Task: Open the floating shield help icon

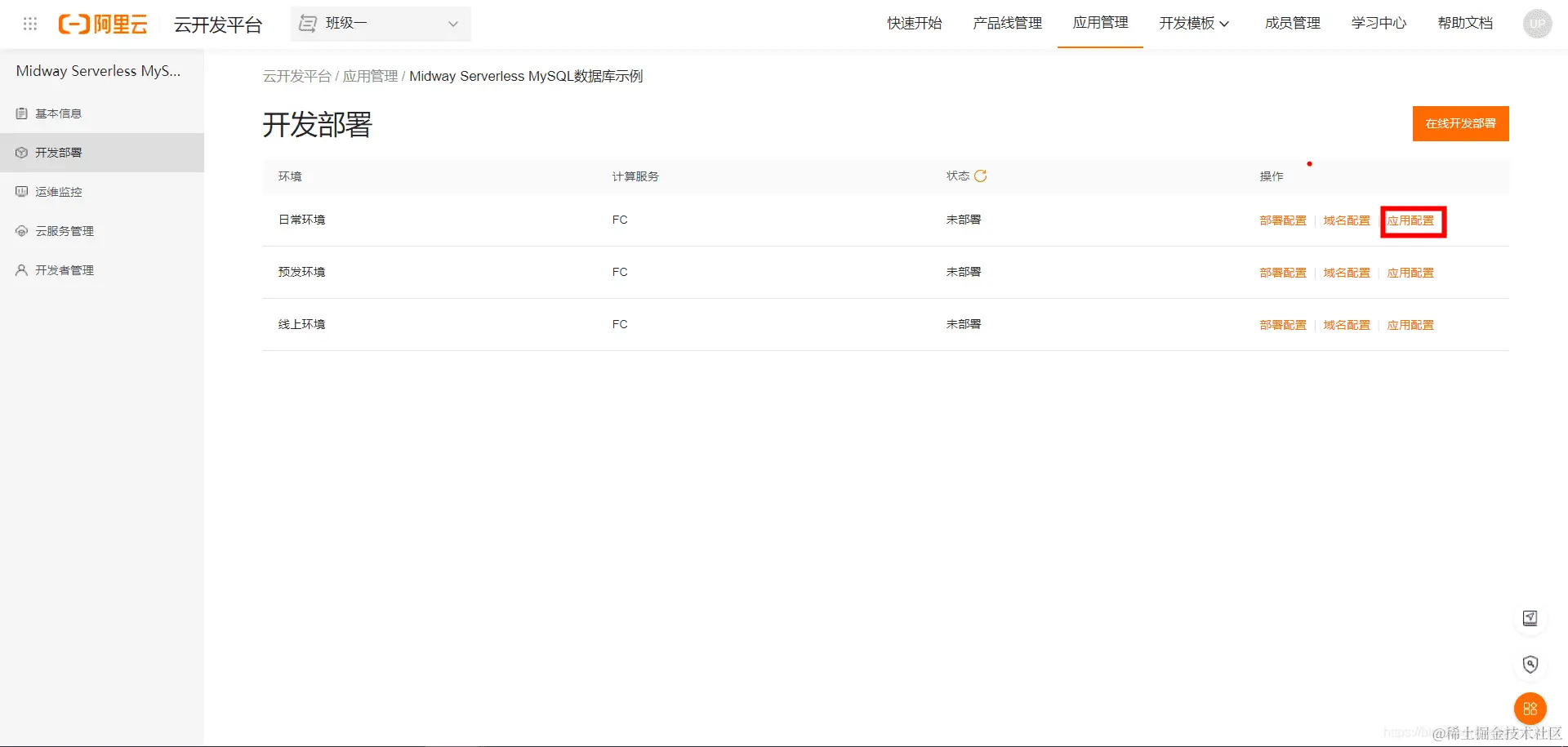Action: coord(1530,664)
